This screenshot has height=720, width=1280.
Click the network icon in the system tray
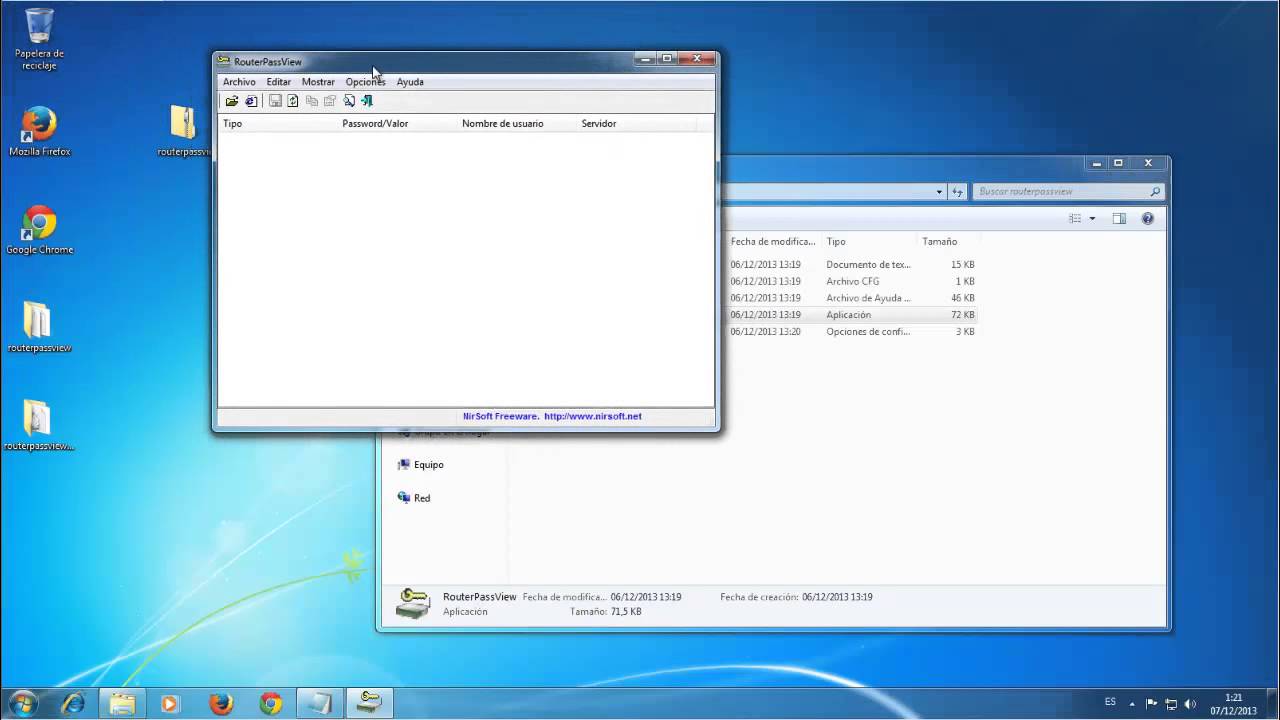1171,704
